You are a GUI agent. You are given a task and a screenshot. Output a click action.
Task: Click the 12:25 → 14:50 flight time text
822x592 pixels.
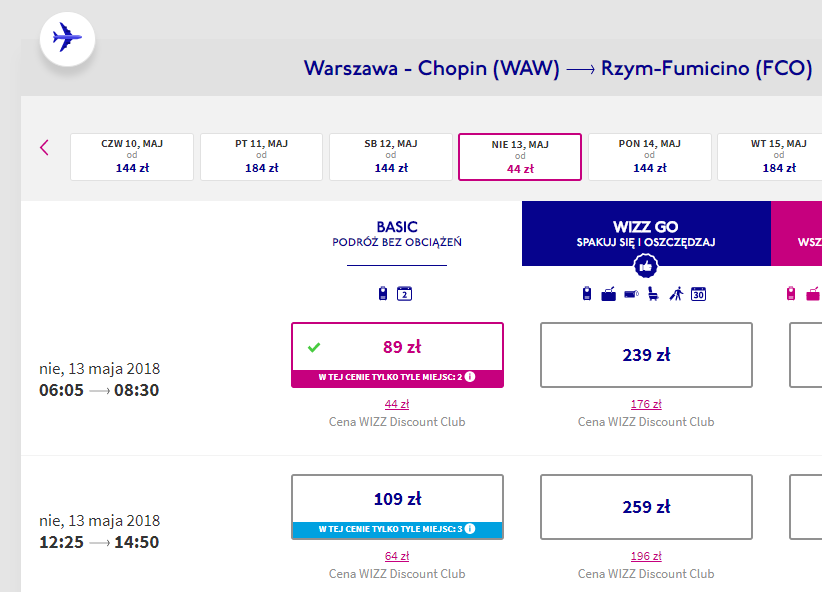point(99,543)
